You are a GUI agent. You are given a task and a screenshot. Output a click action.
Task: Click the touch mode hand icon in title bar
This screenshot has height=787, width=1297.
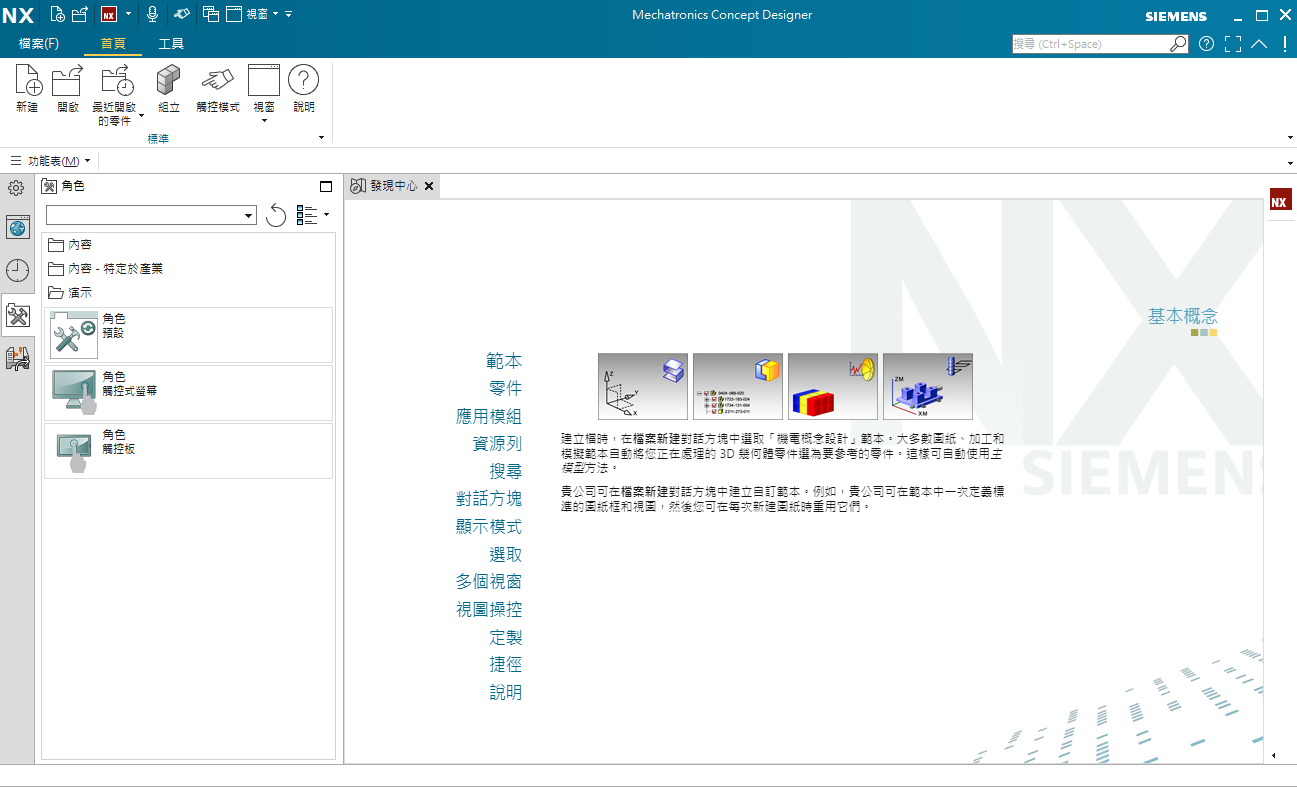182,14
